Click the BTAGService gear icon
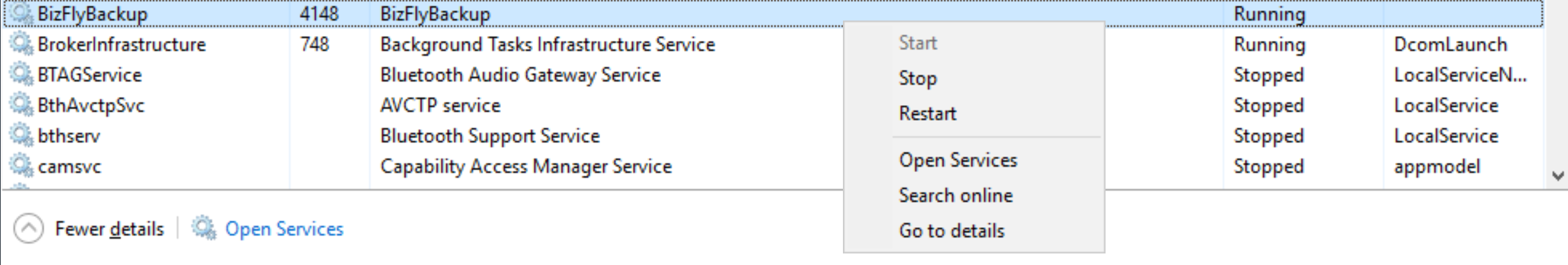 [21, 74]
